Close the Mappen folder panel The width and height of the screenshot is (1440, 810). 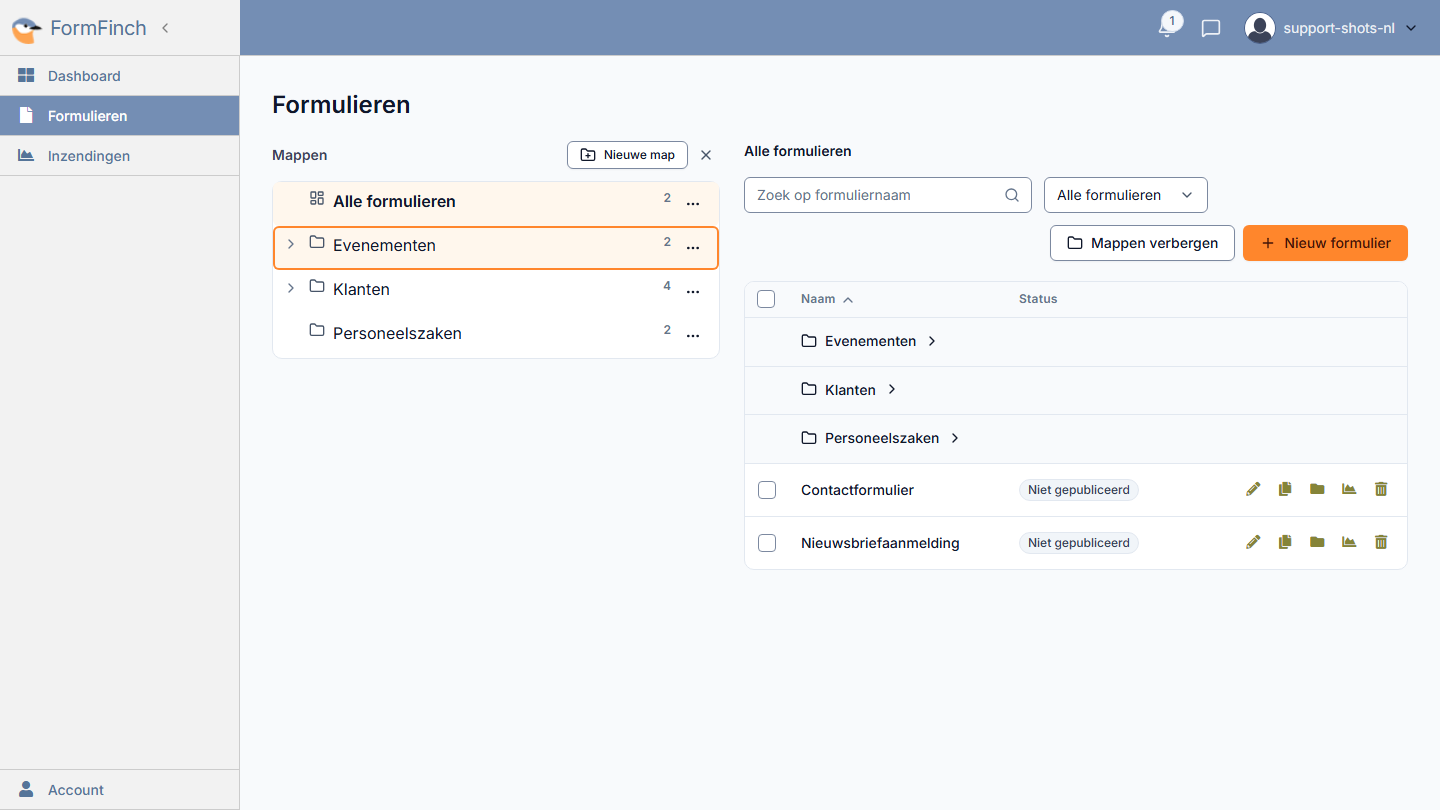pyautogui.click(x=706, y=155)
